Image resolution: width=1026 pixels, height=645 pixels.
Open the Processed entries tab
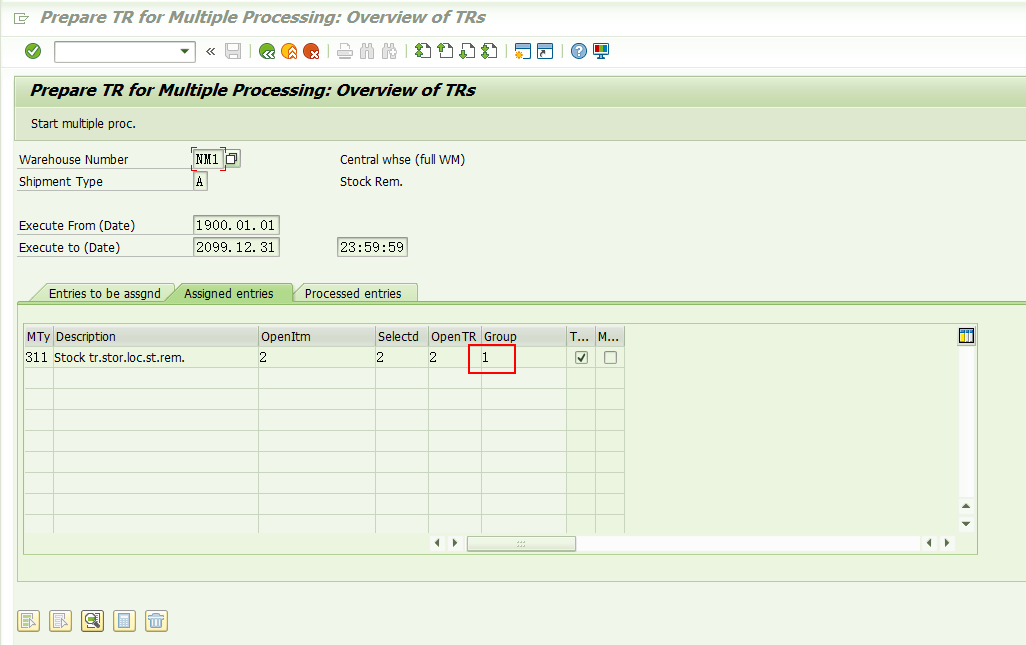353,293
